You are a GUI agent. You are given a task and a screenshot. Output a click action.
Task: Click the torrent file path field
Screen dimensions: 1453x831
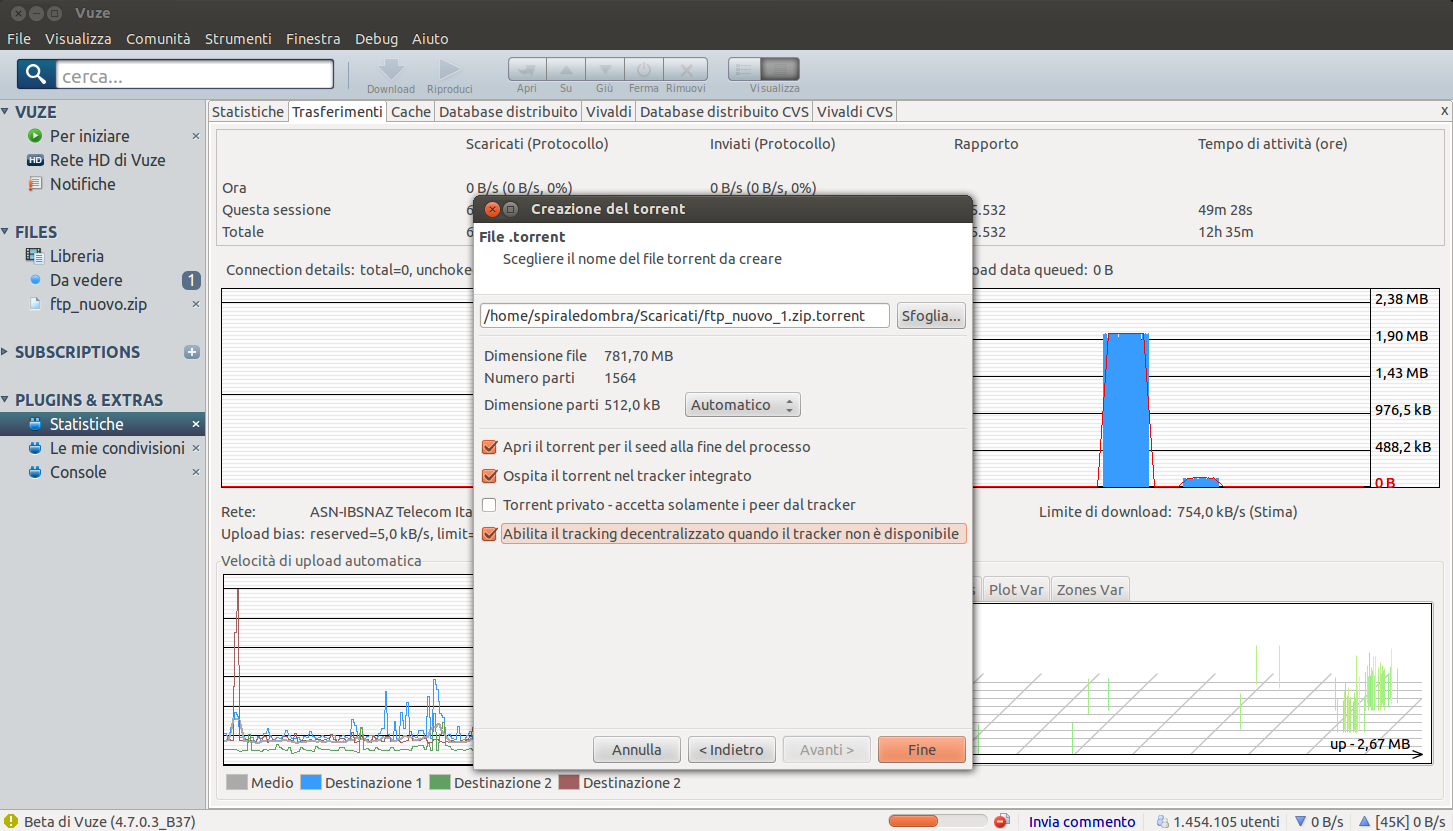click(x=685, y=316)
